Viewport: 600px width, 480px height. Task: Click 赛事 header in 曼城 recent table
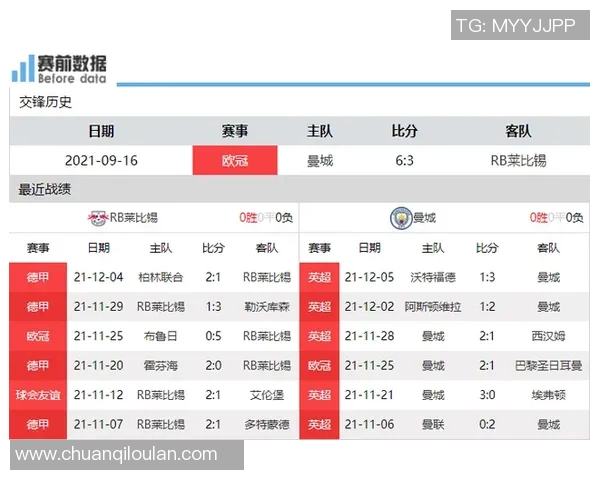point(320,248)
